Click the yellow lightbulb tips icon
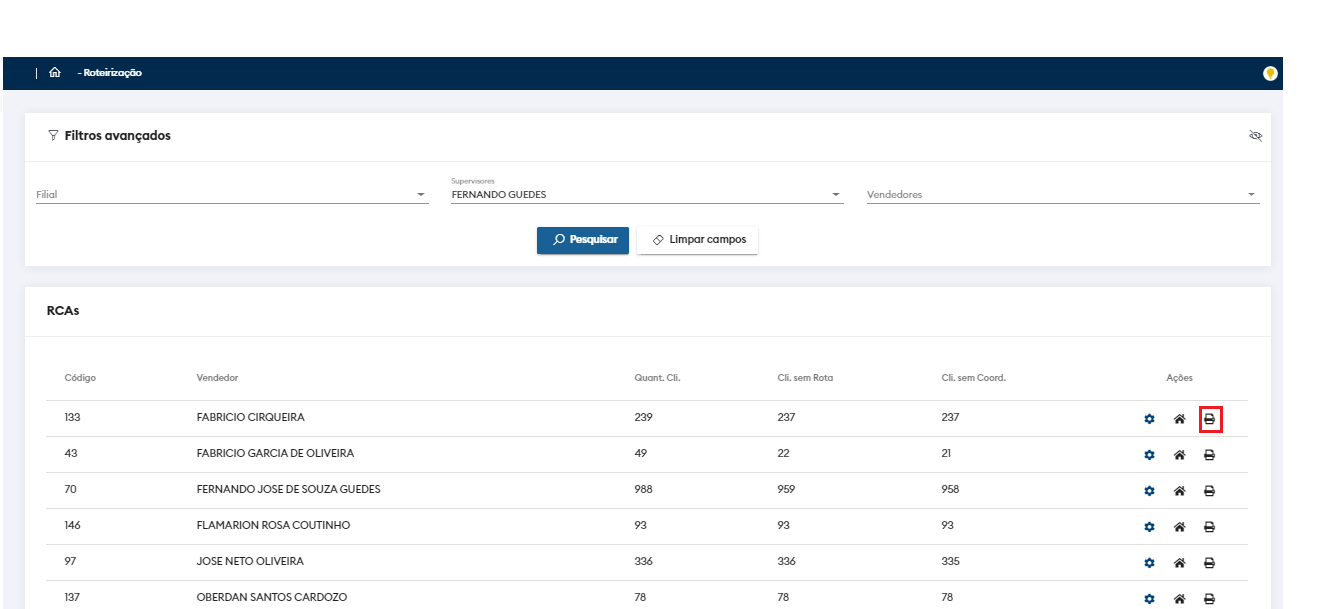The height and width of the screenshot is (609, 1326). 1270,73
